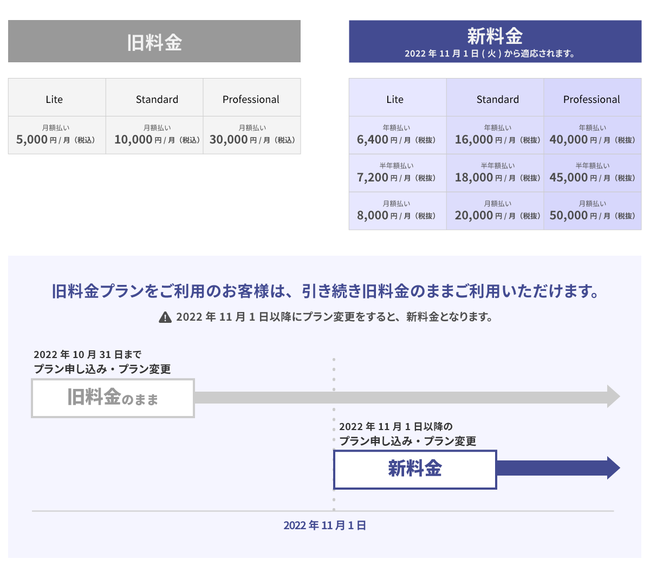
Task: Click the 50,000 yen monthly Professional price
Action: (592, 211)
